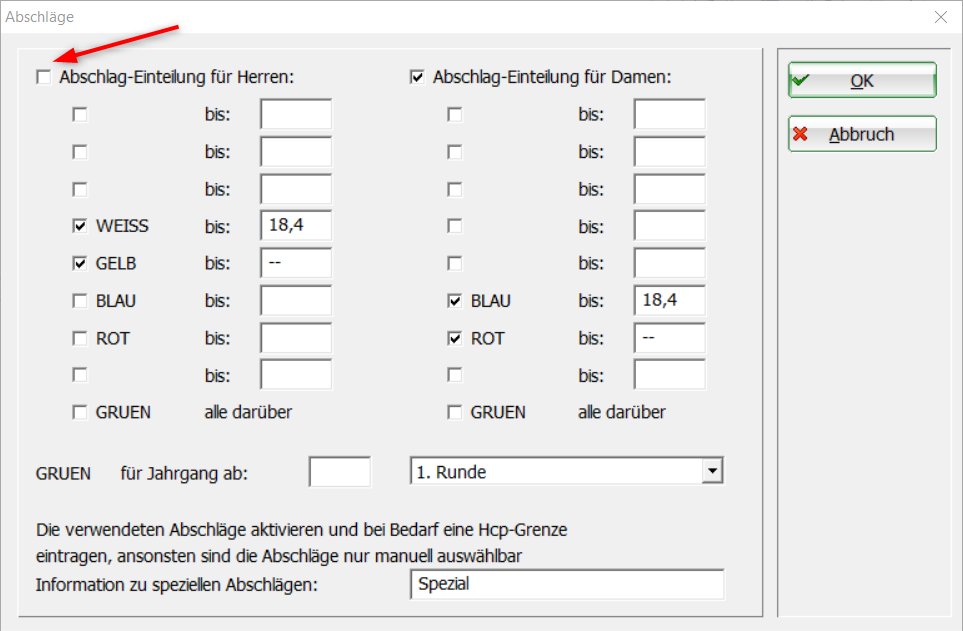Uncheck the GELB tee for Herren

tap(80, 264)
